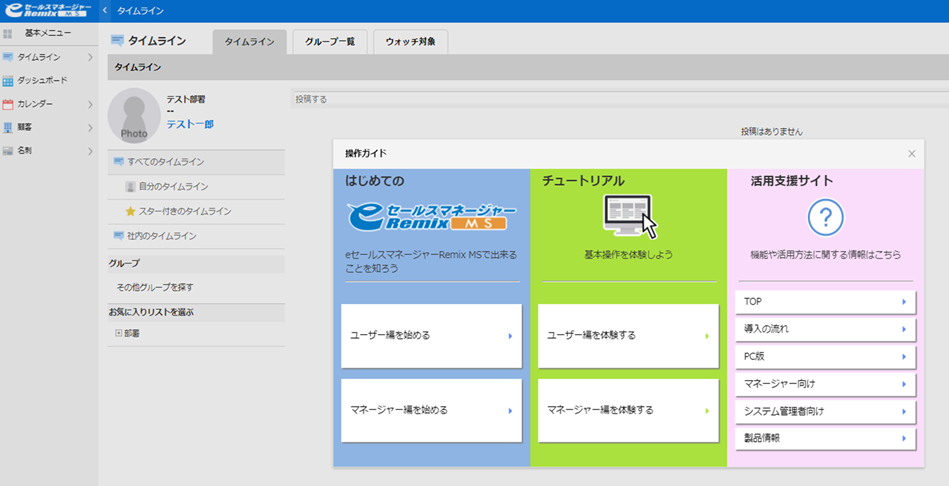Click the タイムライン sidebar chat icon
Screen dimensions: 949x486
pos(8,57)
